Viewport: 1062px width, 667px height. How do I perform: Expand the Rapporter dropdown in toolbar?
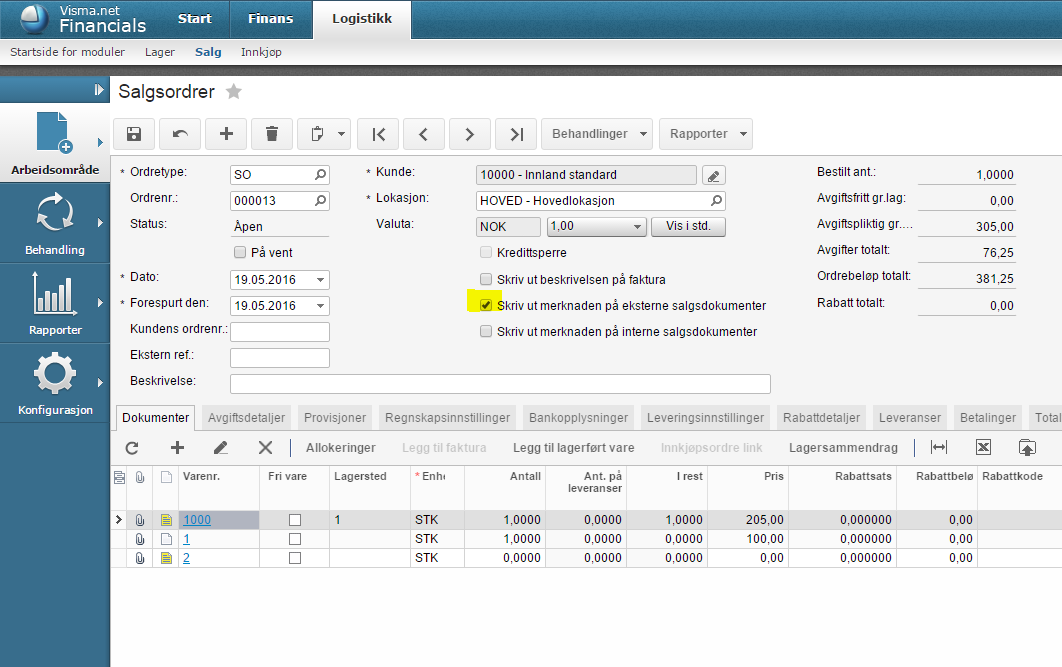705,134
